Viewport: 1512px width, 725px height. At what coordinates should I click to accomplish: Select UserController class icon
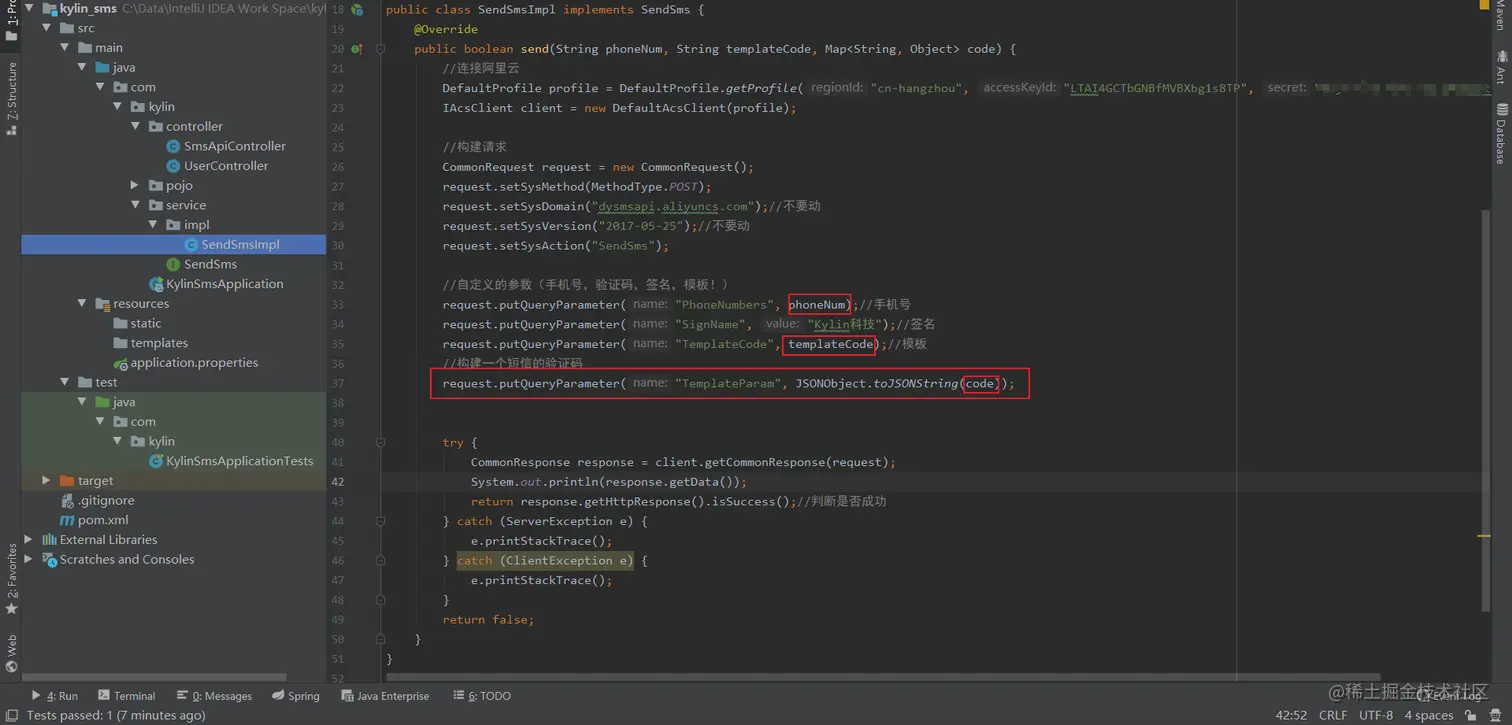pyautogui.click(x=173, y=166)
